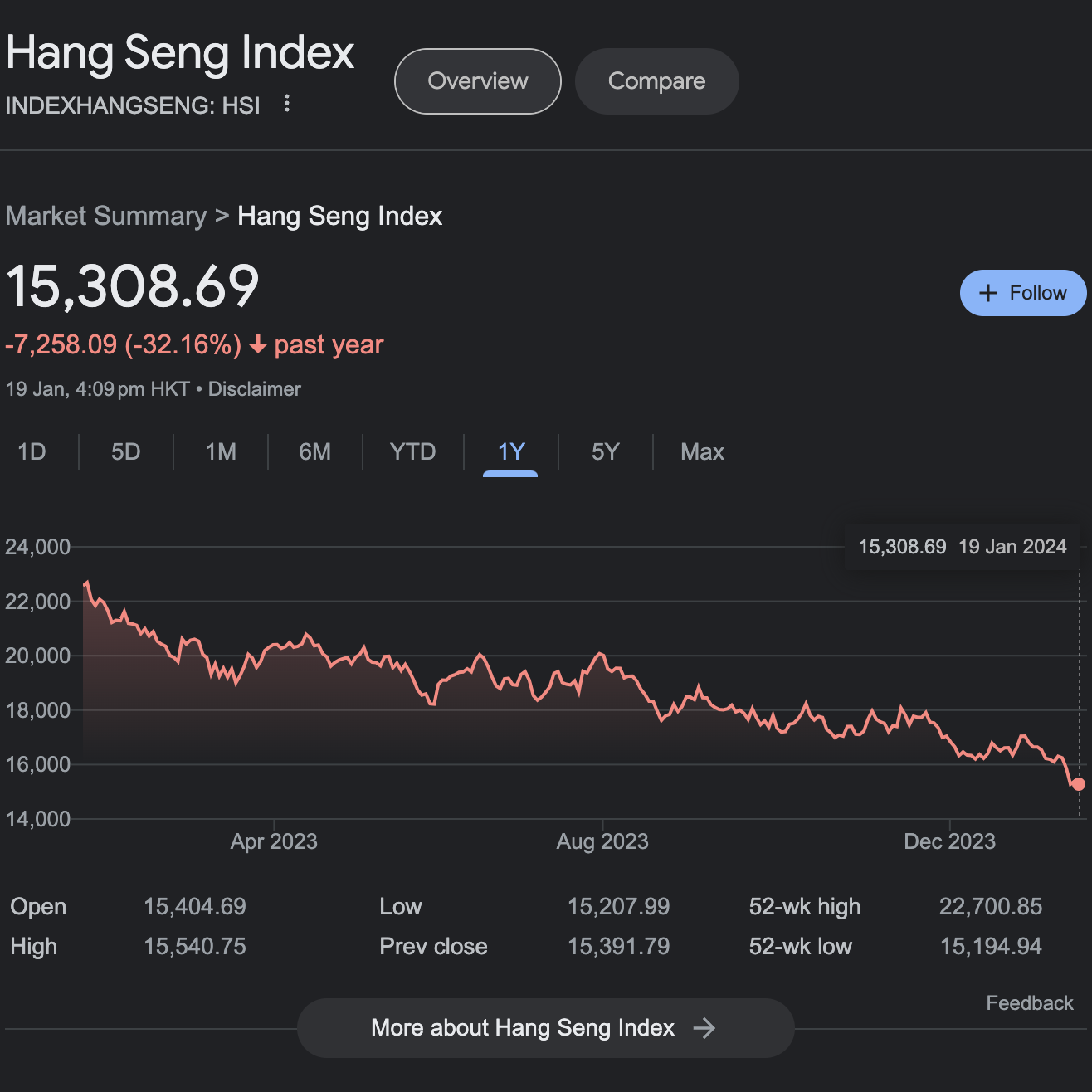Click the Prev close stat label
This screenshot has height=1092, width=1092.
tap(433, 946)
